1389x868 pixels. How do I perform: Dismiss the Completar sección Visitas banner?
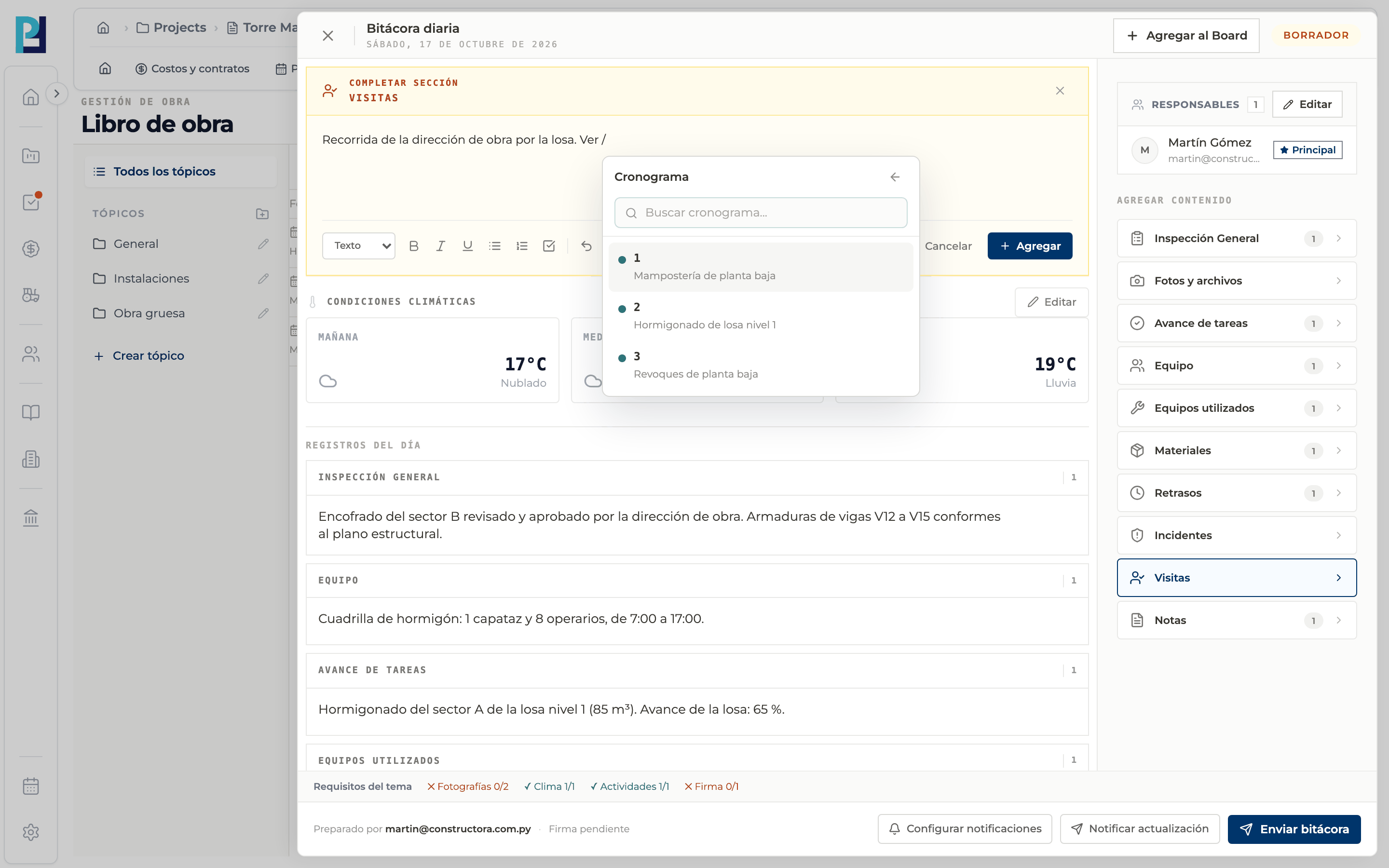(1060, 91)
